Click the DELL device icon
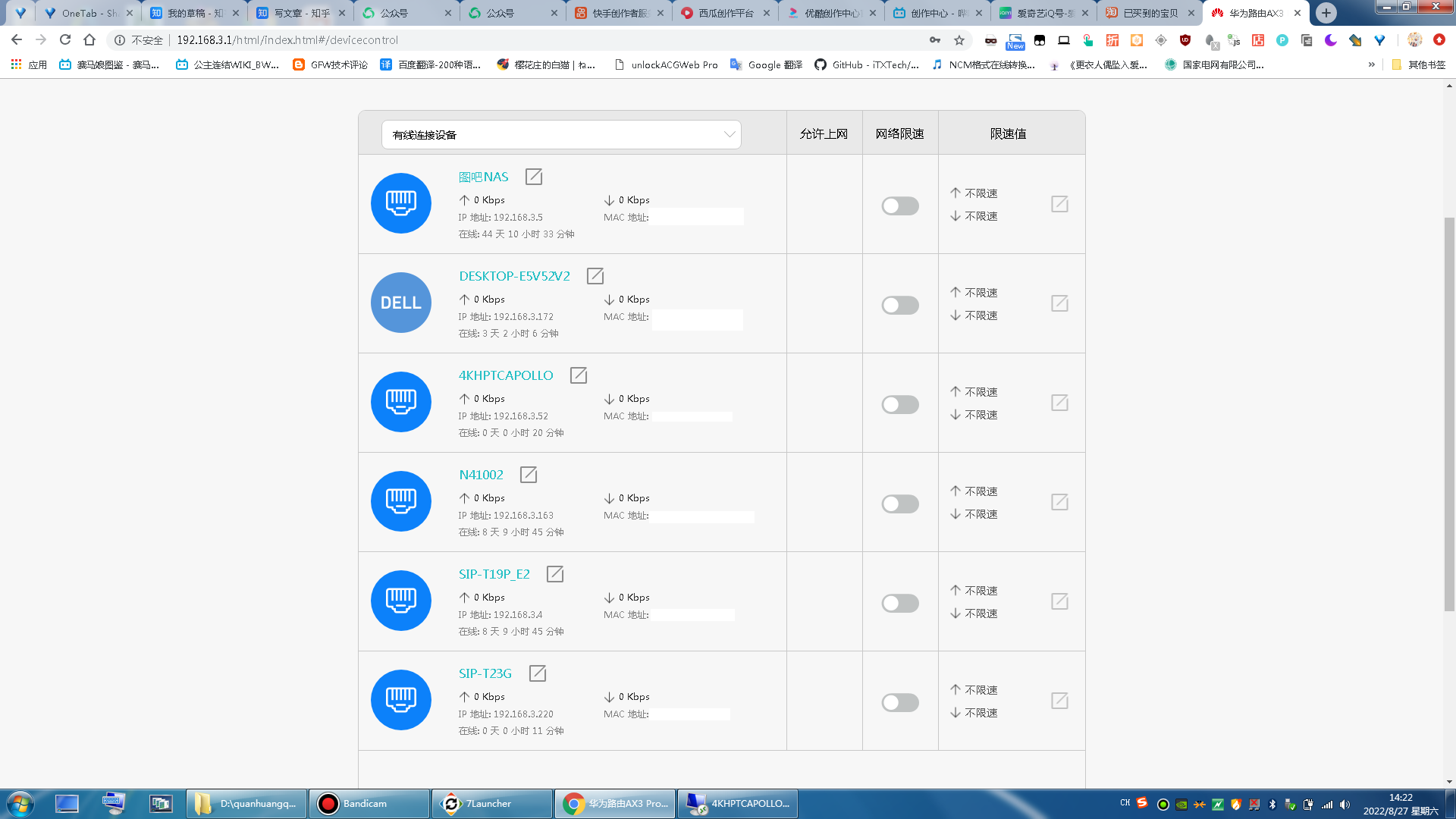This screenshot has width=1456, height=819. tap(401, 303)
